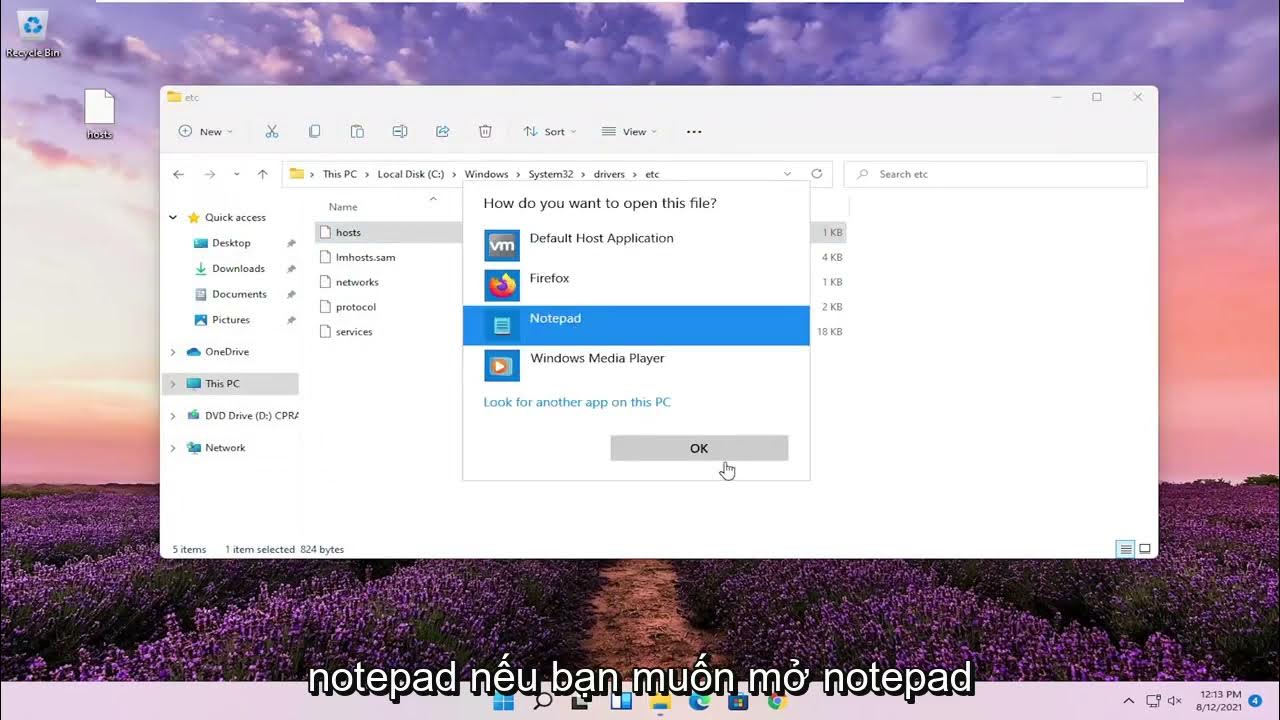Show hidden system tray icons chevron

pos(1129,701)
